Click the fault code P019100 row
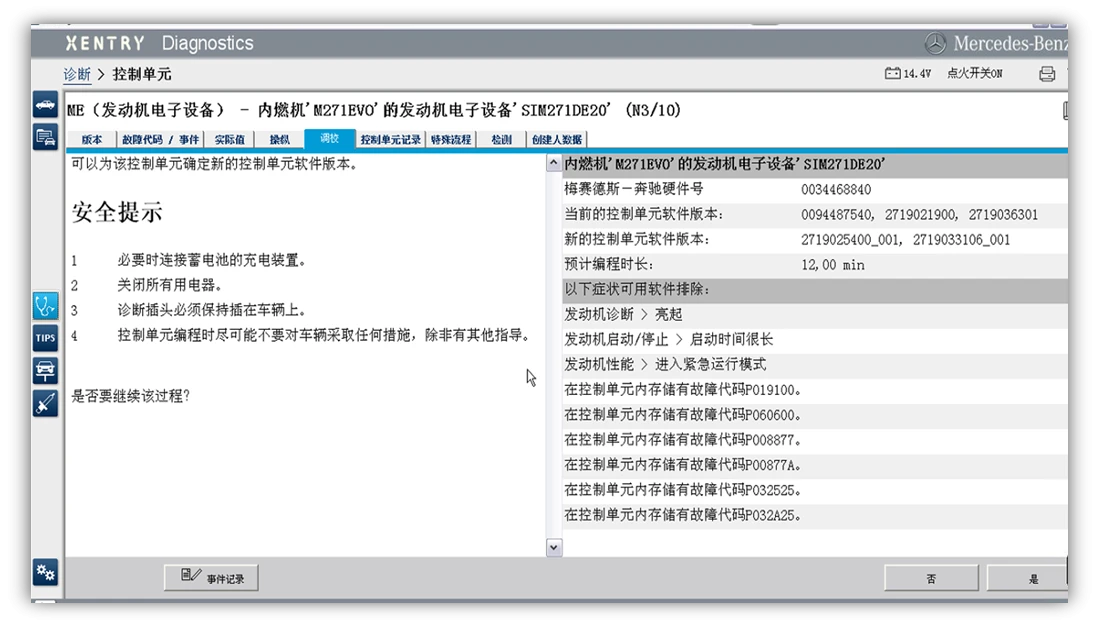 click(x=815, y=390)
